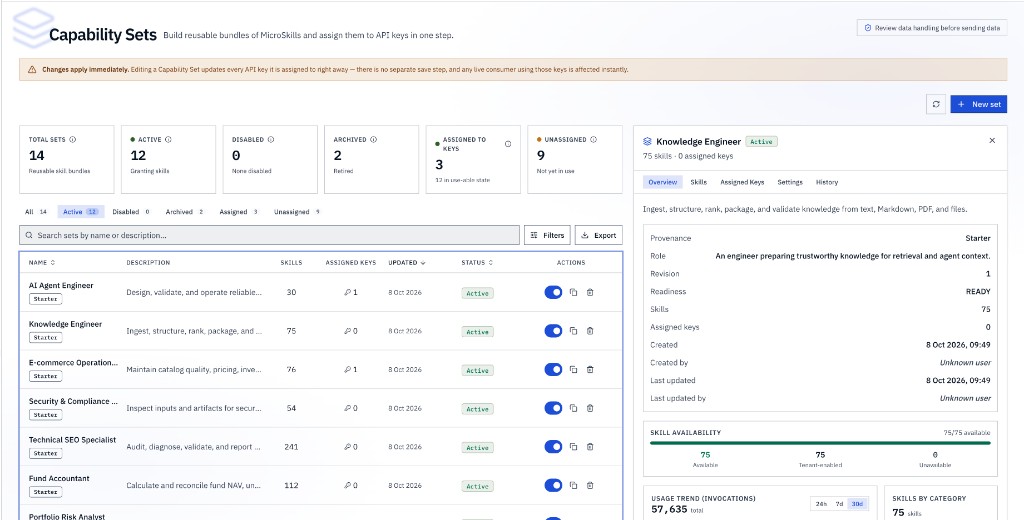Viewport: 1024px width, 520px height.
Task: Sort the table by Updated column
Action: [x=407, y=263]
